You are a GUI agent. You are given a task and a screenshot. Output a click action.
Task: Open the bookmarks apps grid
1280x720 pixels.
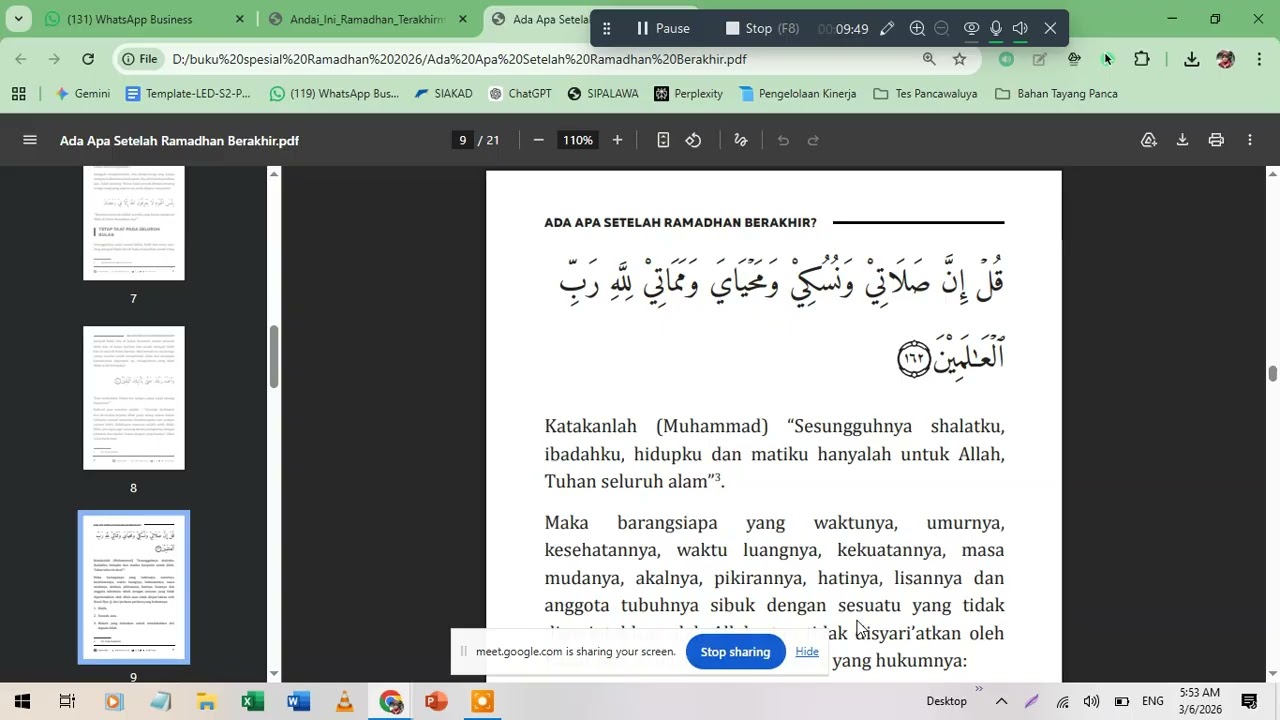pyautogui.click(x=18, y=94)
